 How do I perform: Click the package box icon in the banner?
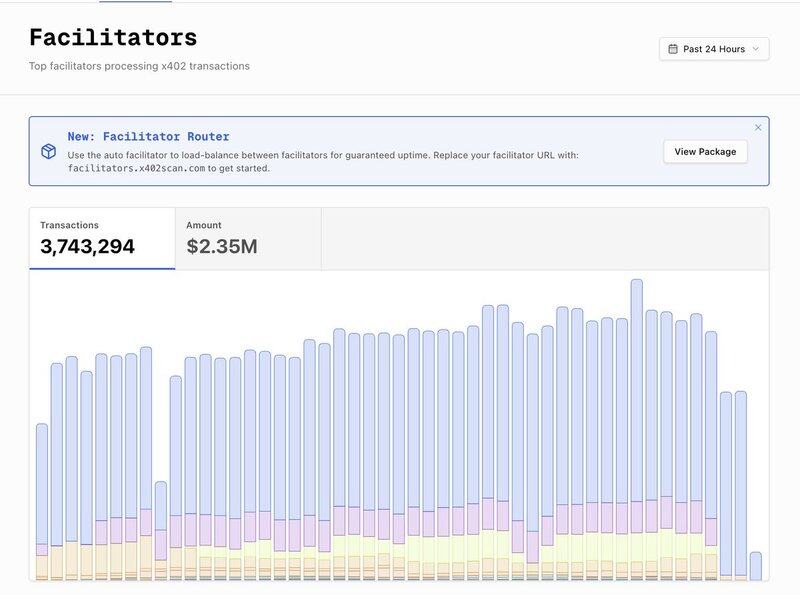point(48,151)
